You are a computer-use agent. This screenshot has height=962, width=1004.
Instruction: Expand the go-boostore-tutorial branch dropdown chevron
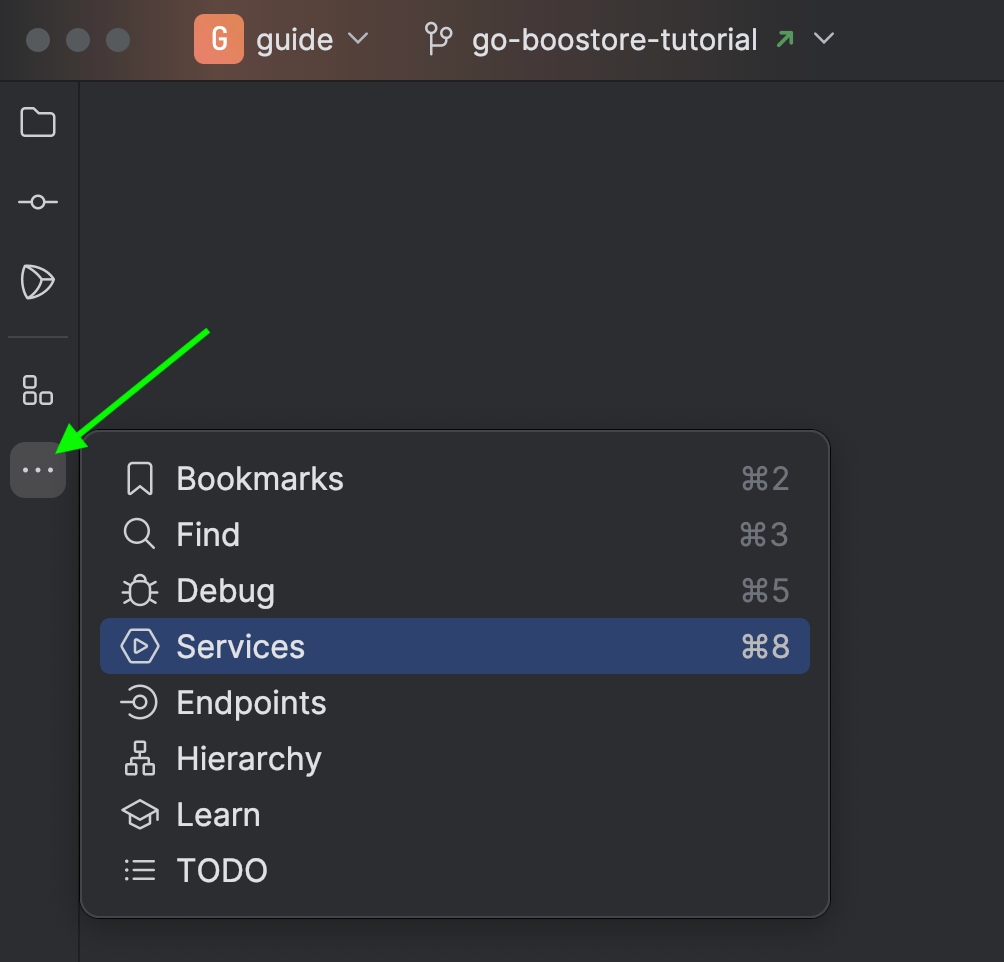coord(824,40)
